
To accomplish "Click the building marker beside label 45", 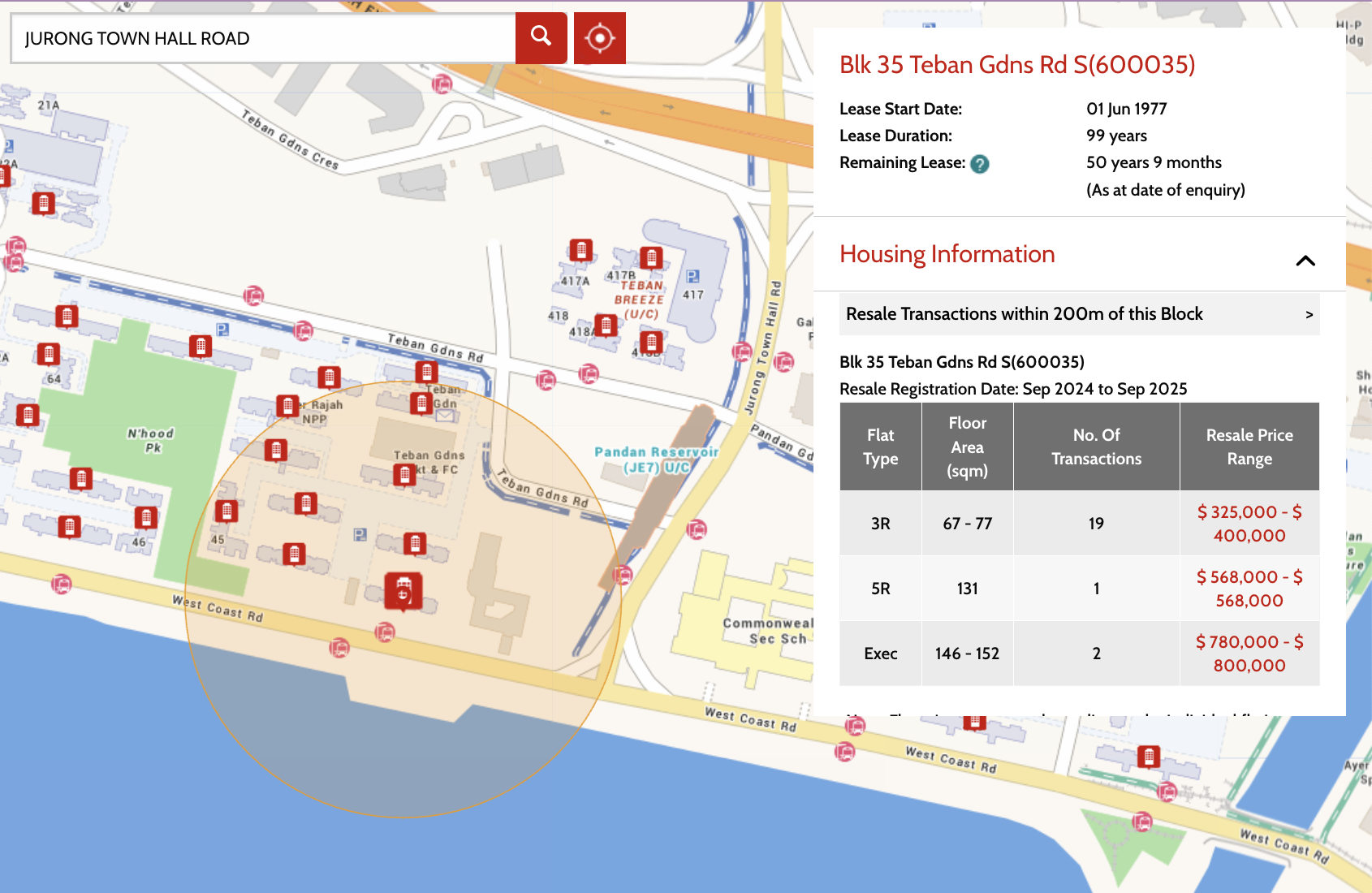I will (227, 511).
